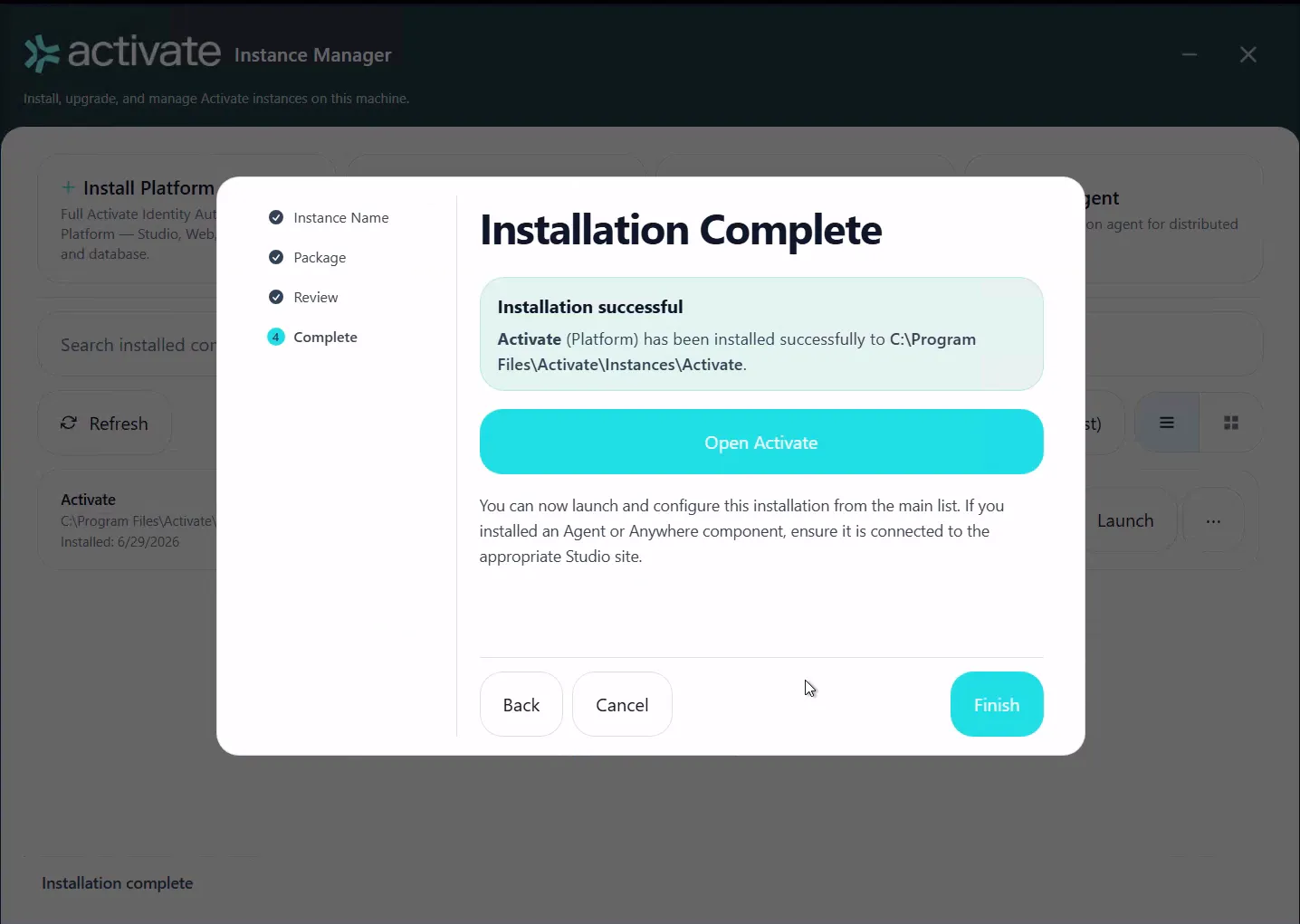Switch to grid view icon

point(1231,423)
